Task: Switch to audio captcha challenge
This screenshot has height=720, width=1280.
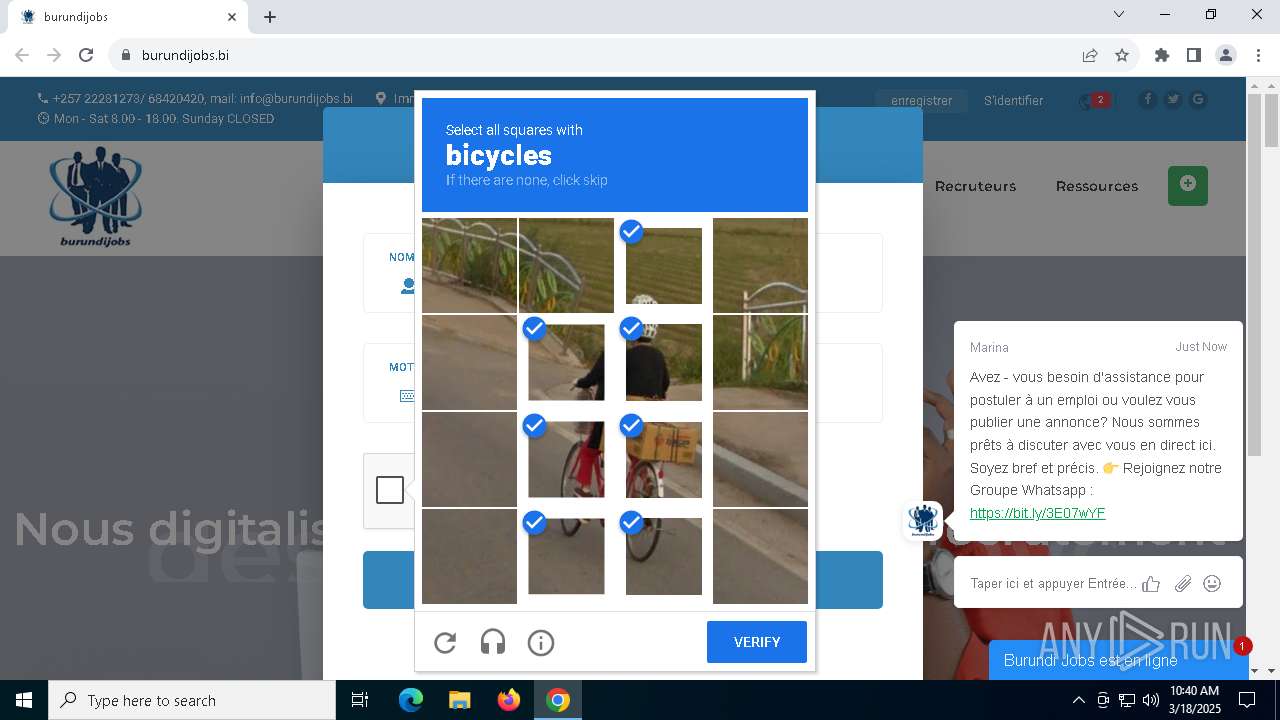Action: tap(493, 643)
